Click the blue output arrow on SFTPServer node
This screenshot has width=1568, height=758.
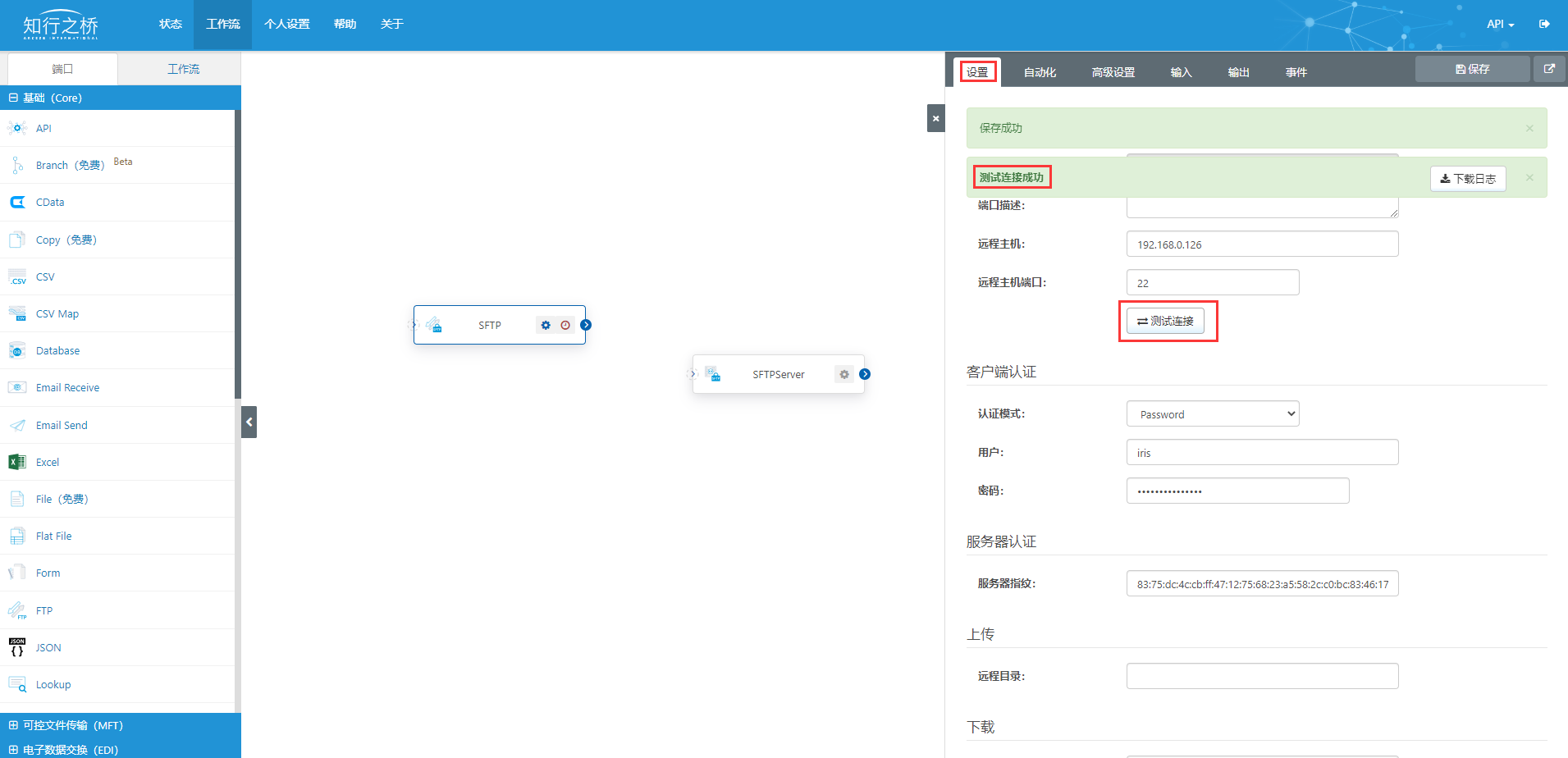coord(865,374)
